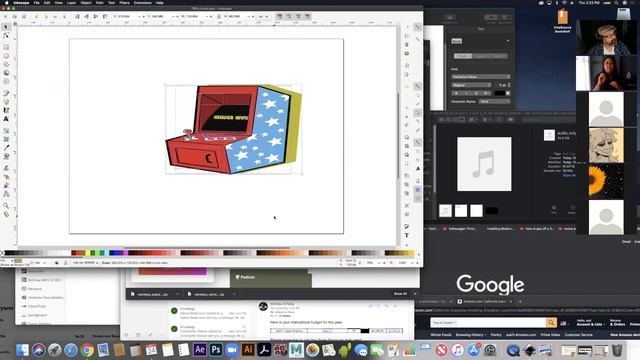Image resolution: width=640 pixels, height=360 pixels.
Task: Select the 3D box tool in Inkscape
Action: tap(6, 73)
